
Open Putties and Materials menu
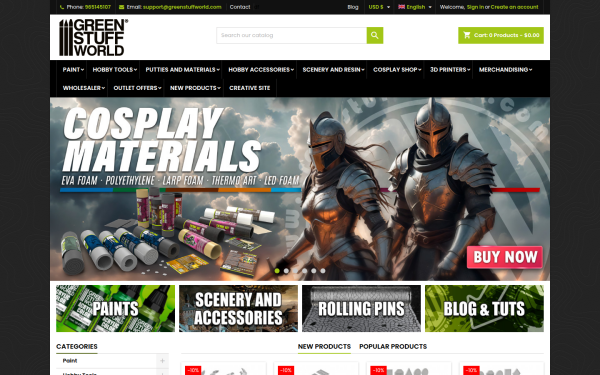[183, 70]
